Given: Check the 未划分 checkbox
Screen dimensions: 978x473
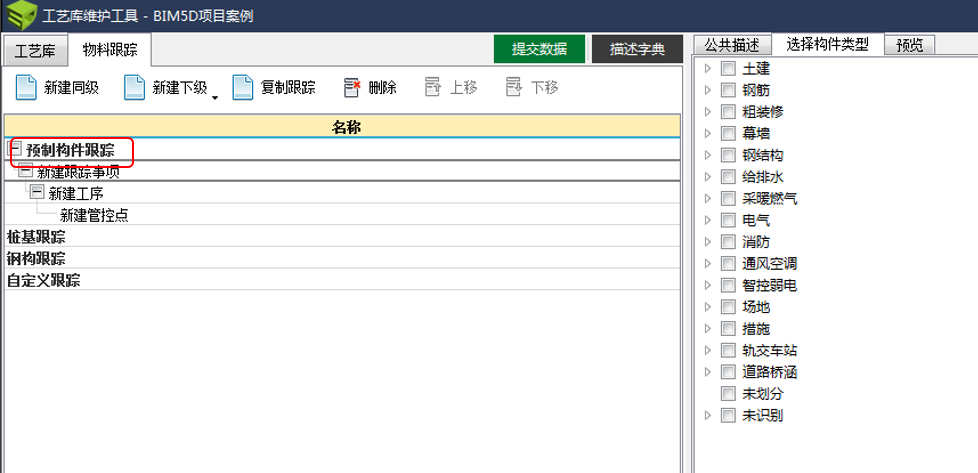Looking at the screenshot, I should pyautogui.click(x=728, y=393).
